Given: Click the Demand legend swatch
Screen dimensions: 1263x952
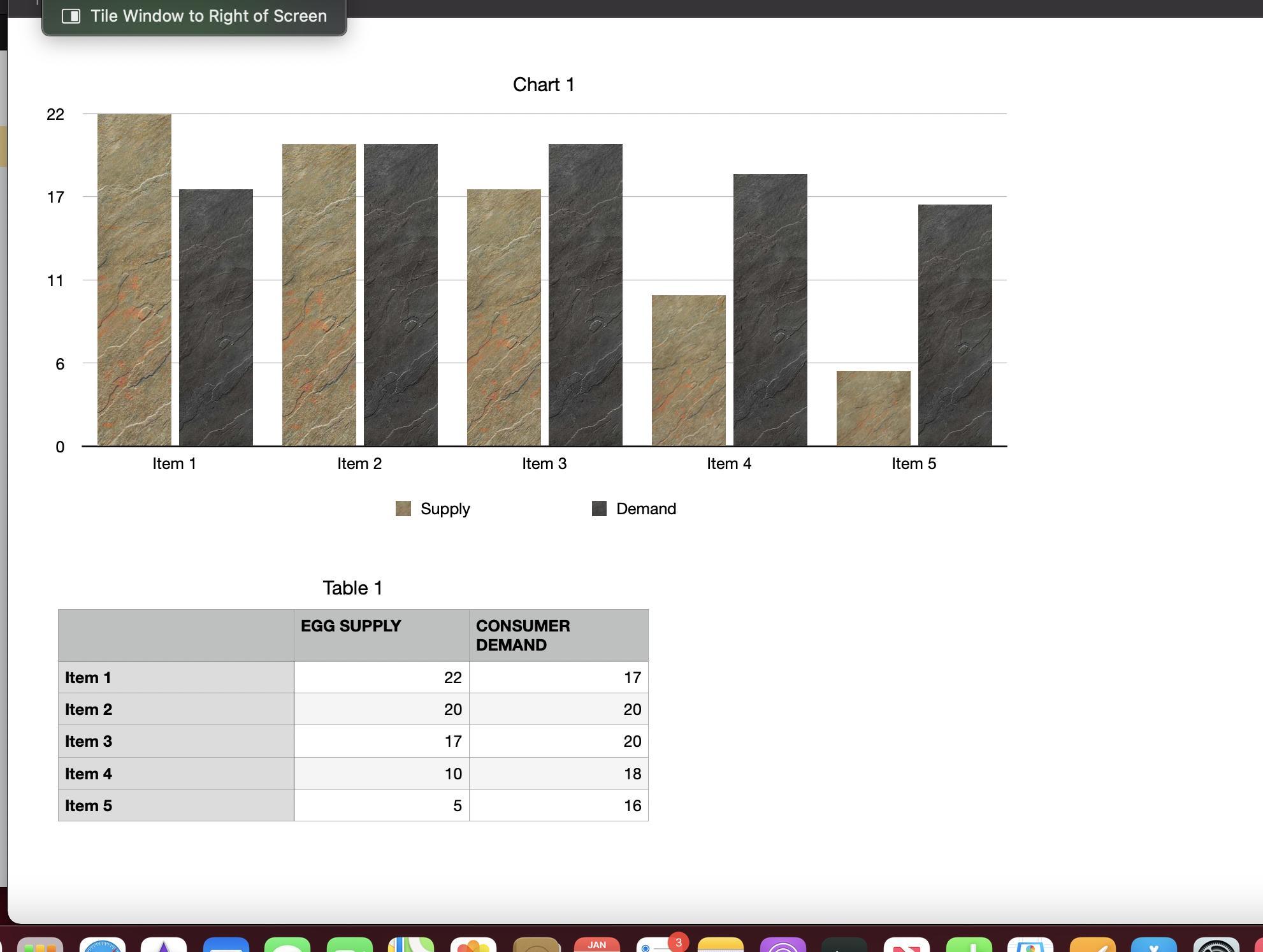Looking at the screenshot, I should coord(599,508).
